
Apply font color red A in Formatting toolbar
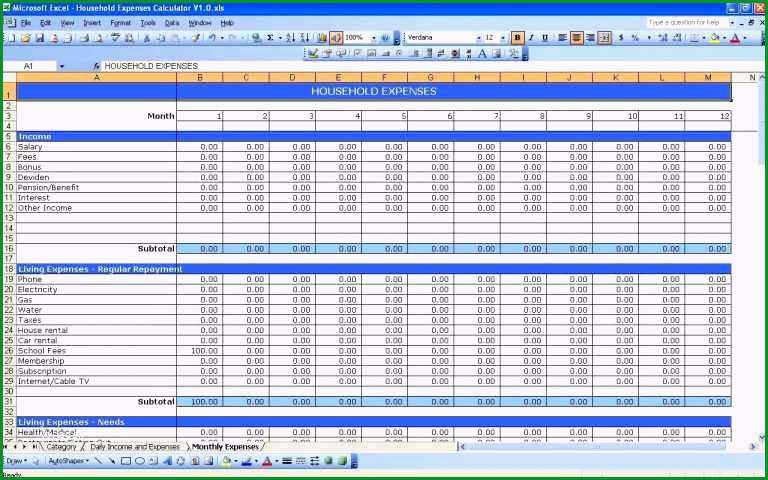pos(735,38)
